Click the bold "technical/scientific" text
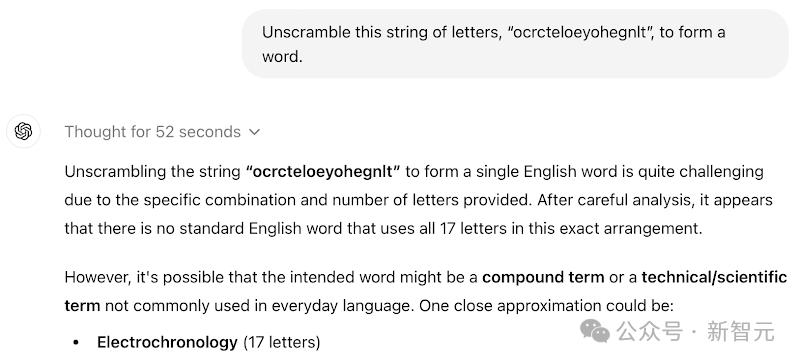This screenshot has height=363, width=800. (x=714, y=277)
